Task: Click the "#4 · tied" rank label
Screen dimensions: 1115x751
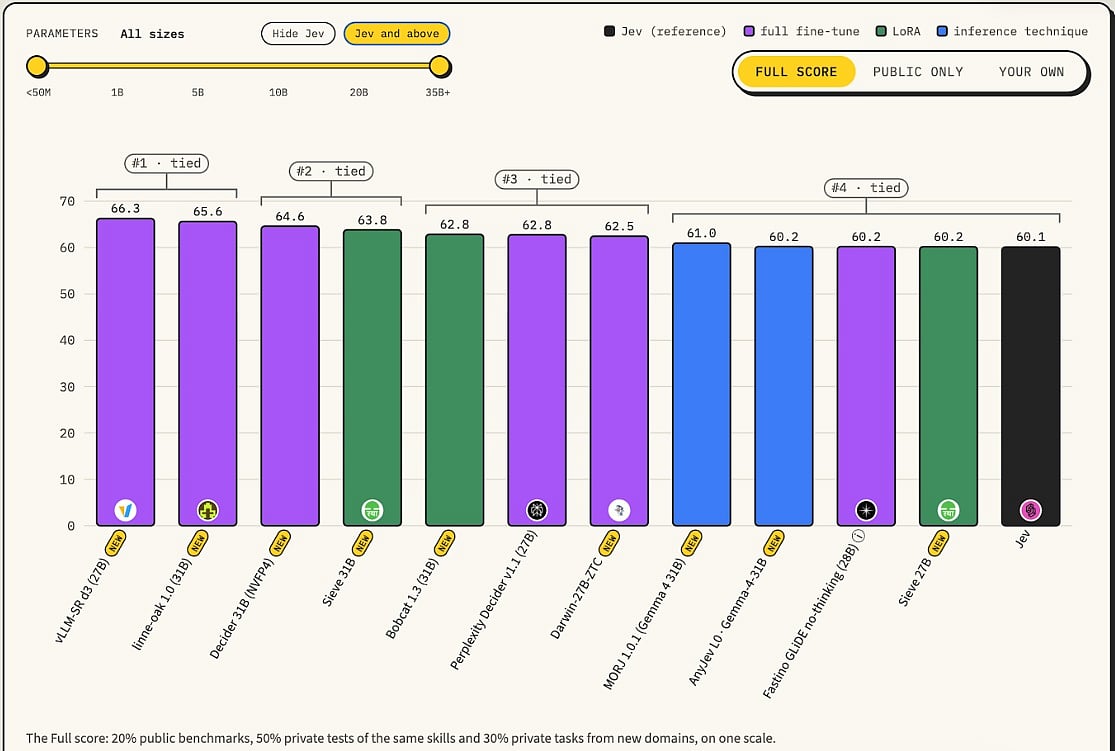Action: 866,188
